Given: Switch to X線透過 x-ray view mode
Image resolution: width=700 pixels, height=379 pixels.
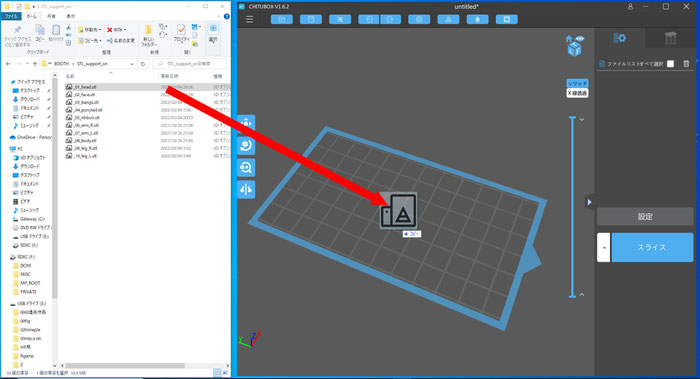Looking at the screenshot, I should tap(577, 93).
